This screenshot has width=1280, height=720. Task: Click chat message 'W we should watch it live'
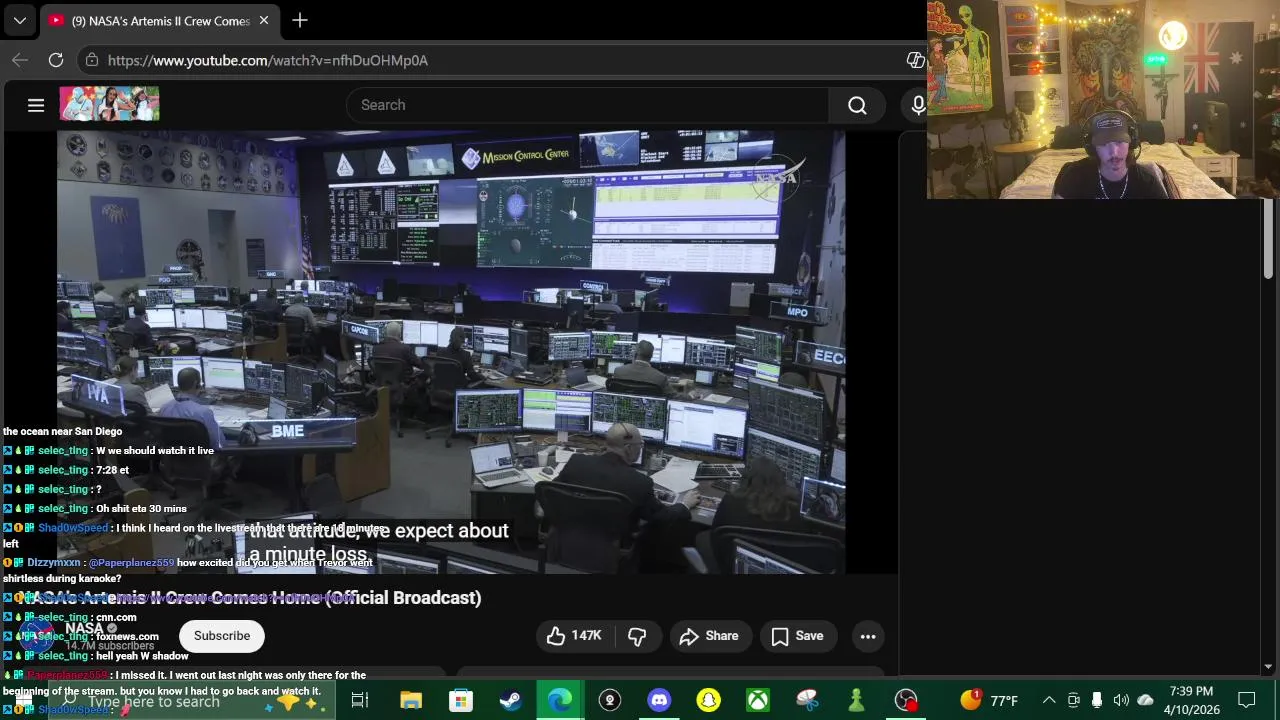(x=155, y=451)
